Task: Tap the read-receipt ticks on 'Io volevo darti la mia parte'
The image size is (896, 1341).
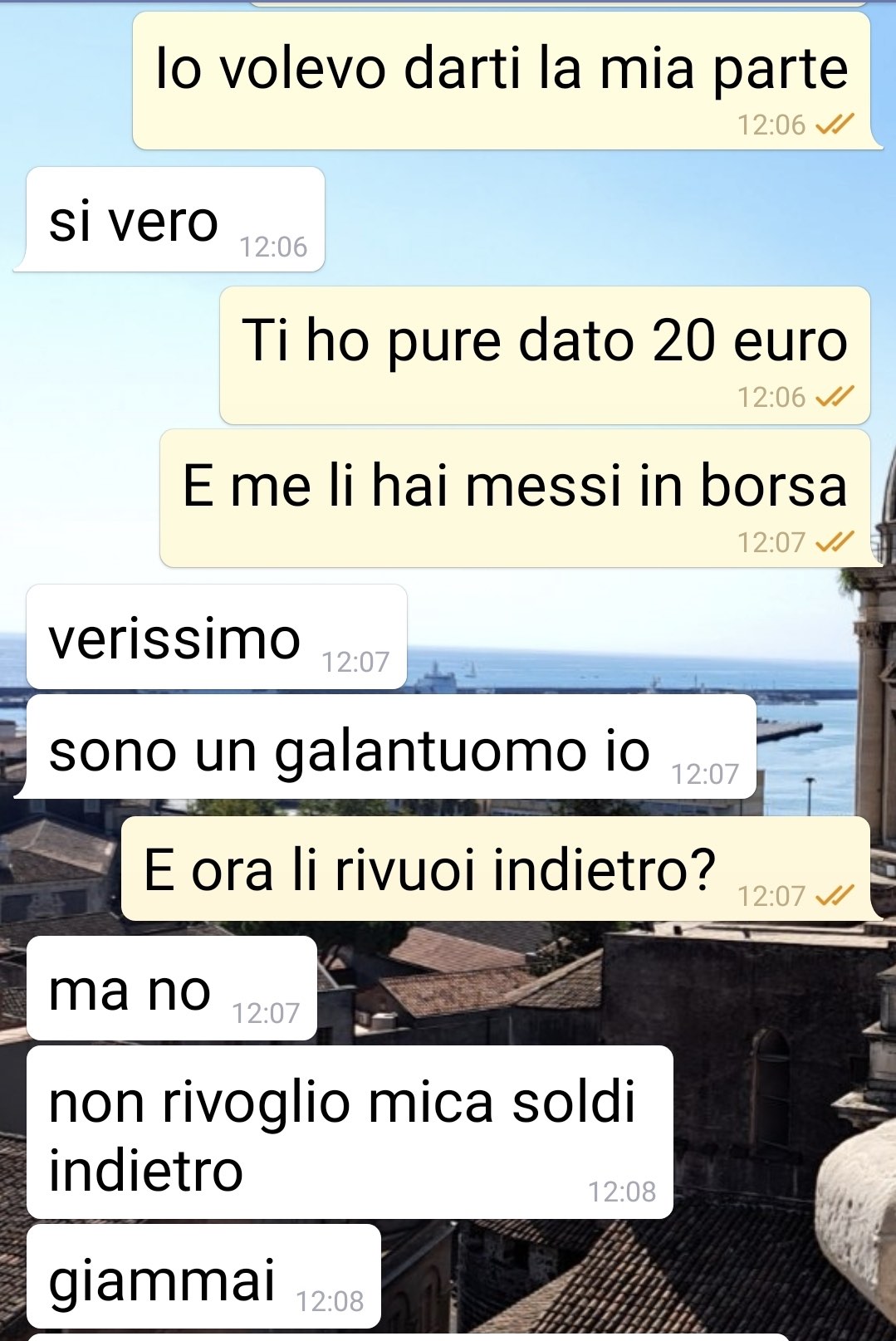Action: point(835,125)
